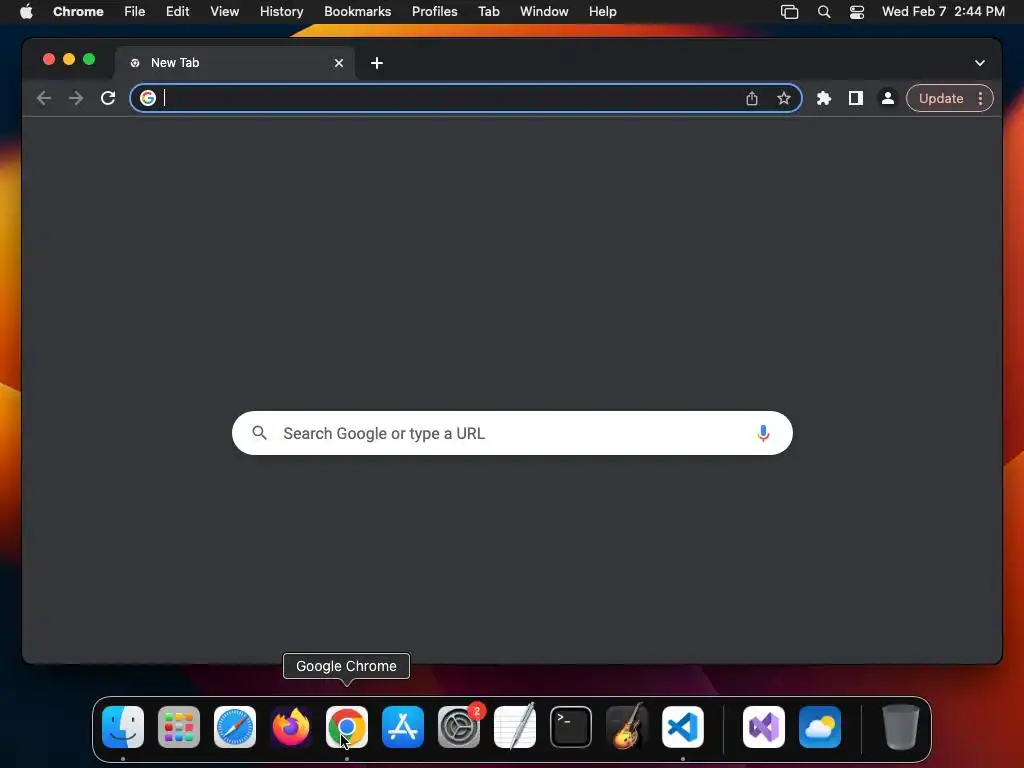Screen dimensions: 1024x768
Task: Close the New Tab tab
Action: pos(339,63)
